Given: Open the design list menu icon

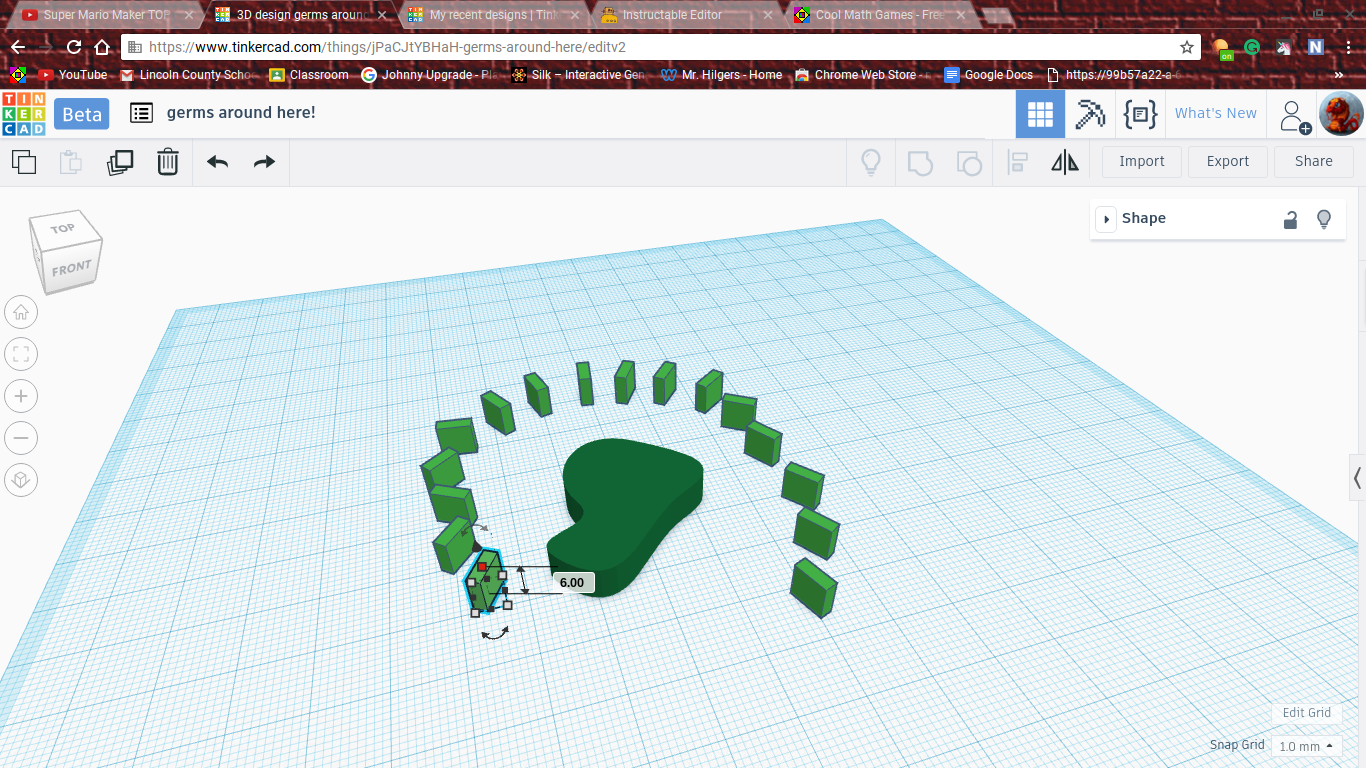Looking at the screenshot, I should 142,113.
